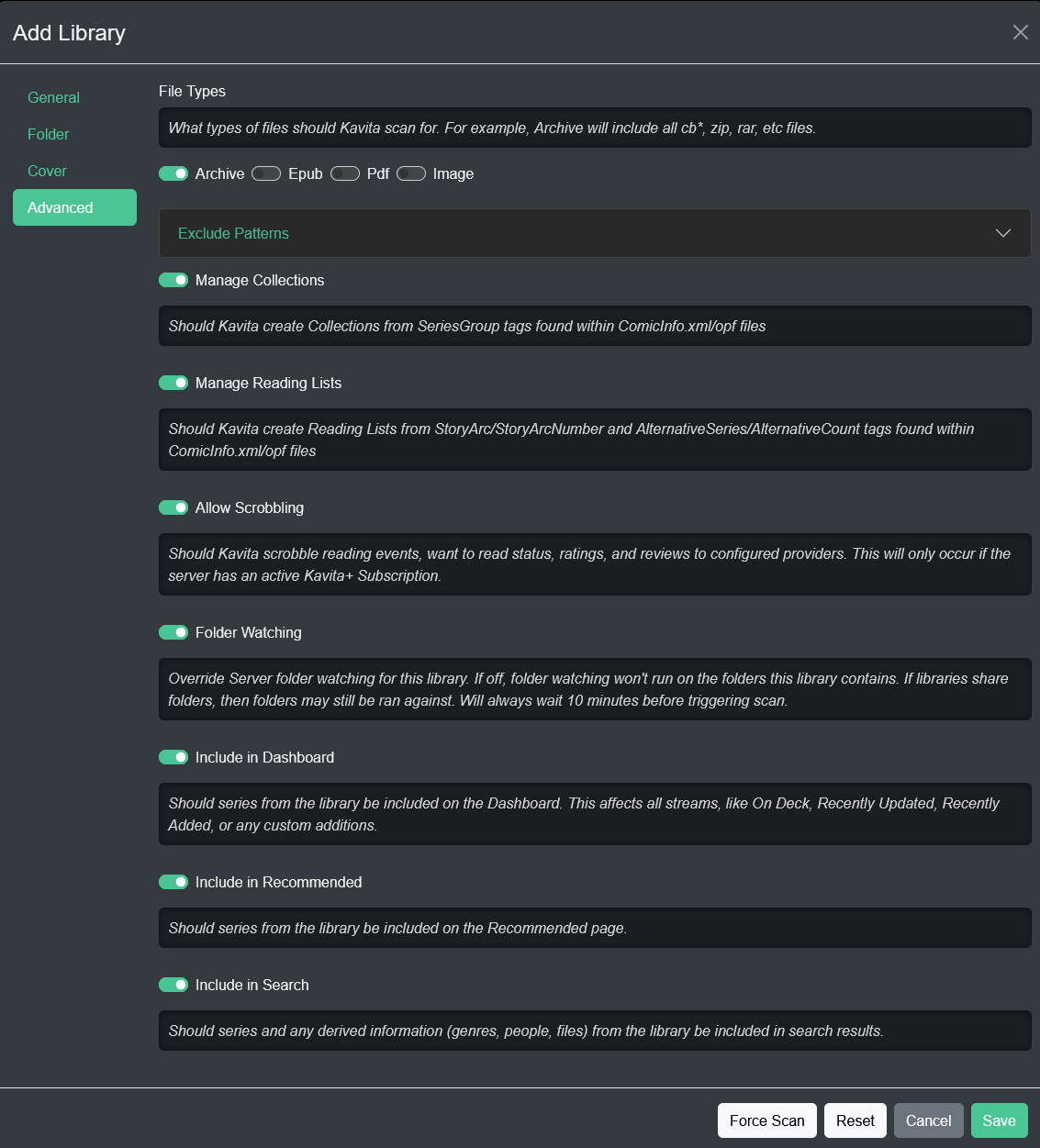Save the new library settings
The height and width of the screenshot is (1148, 1040).
pos(999,1120)
